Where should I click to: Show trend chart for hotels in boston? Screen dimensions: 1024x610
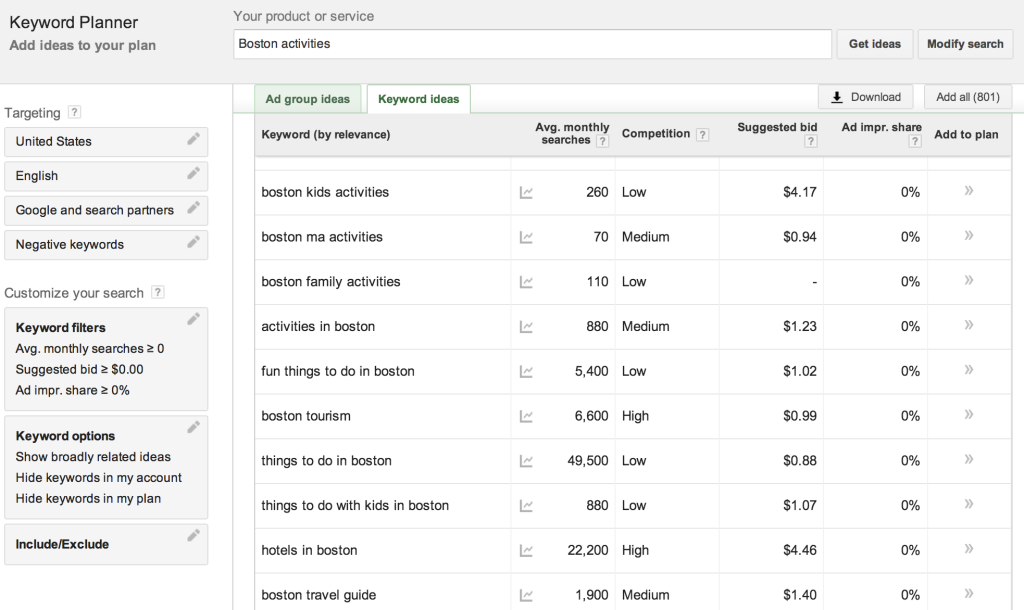pos(526,551)
